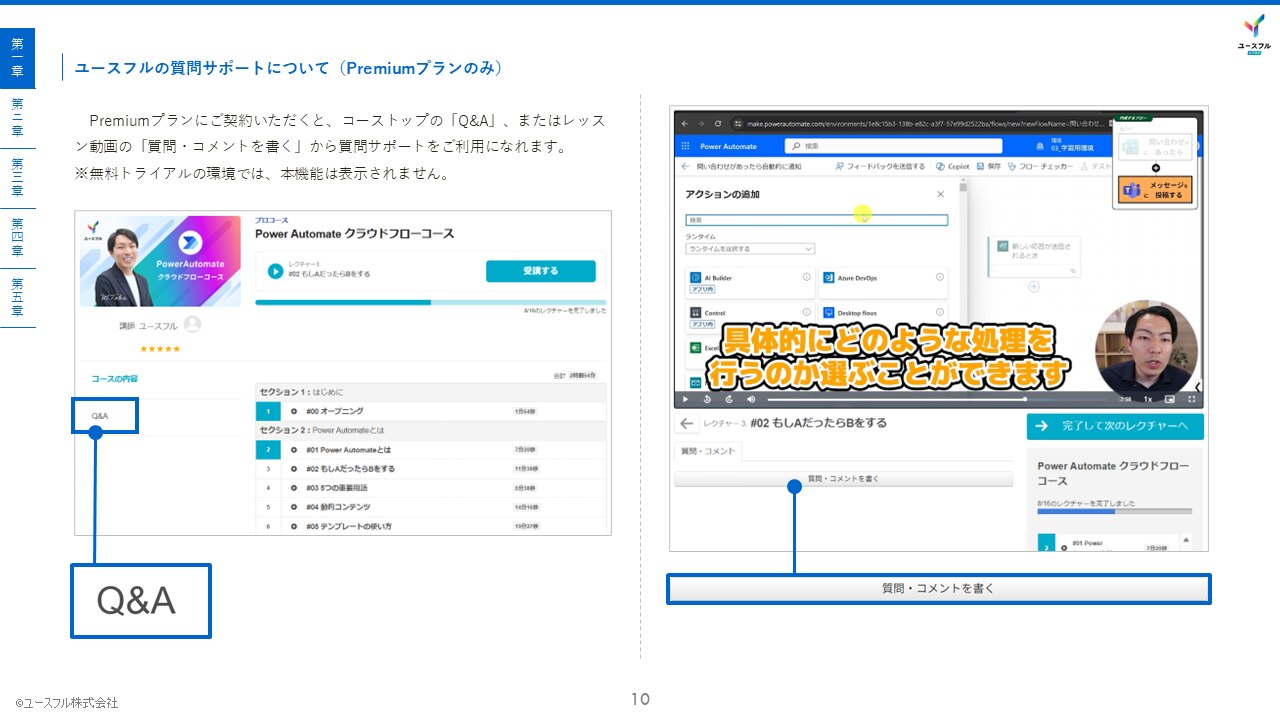Image resolution: width=1280 pixels, height=720 pixels.
Task: Open the 質問・コメント tab
Action: click(x=708, y=451)
